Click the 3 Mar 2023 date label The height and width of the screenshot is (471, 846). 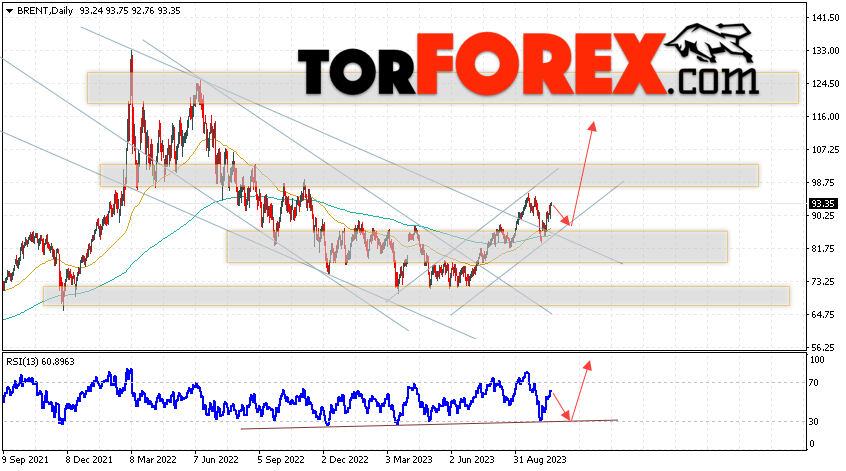click(409, 460)
